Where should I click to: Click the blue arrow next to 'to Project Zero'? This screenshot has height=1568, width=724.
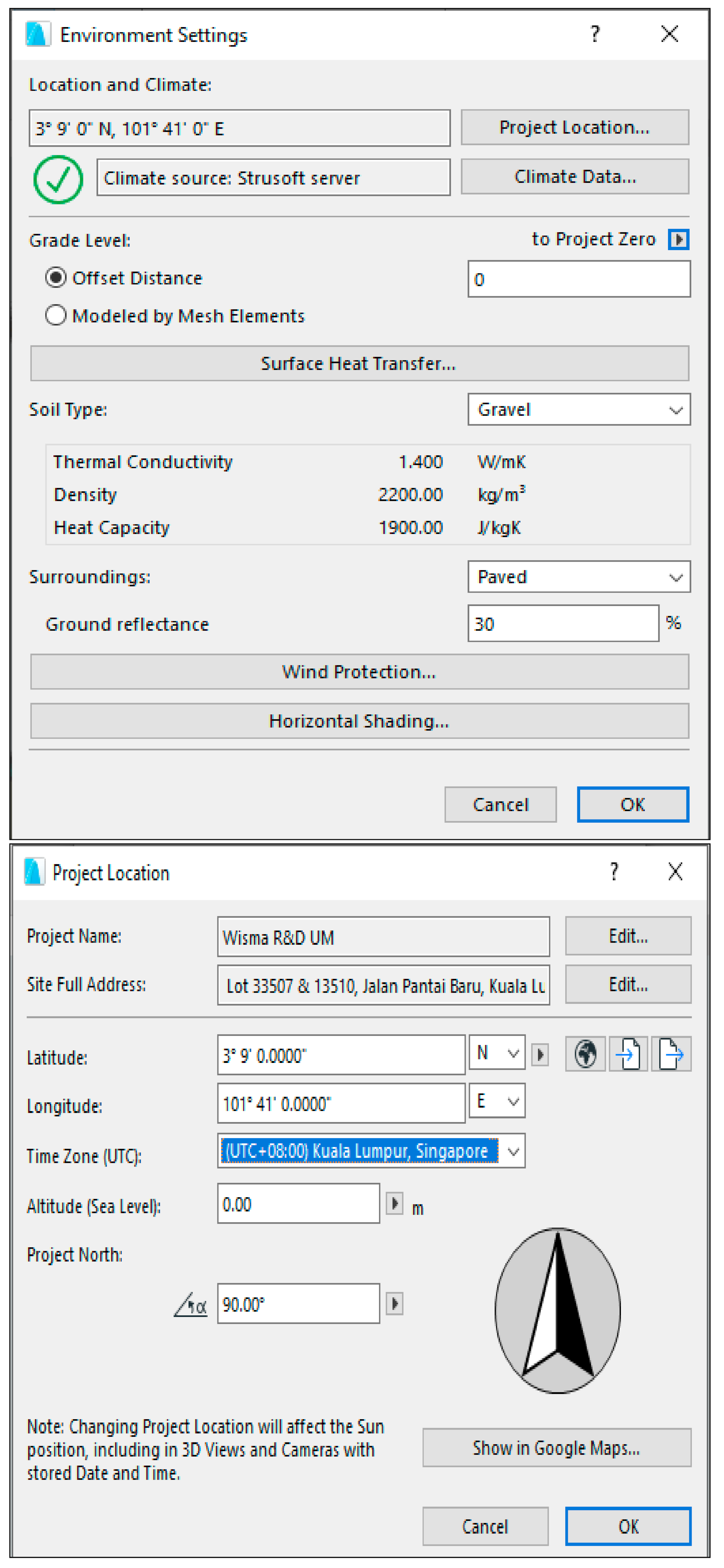pos(678,239)
